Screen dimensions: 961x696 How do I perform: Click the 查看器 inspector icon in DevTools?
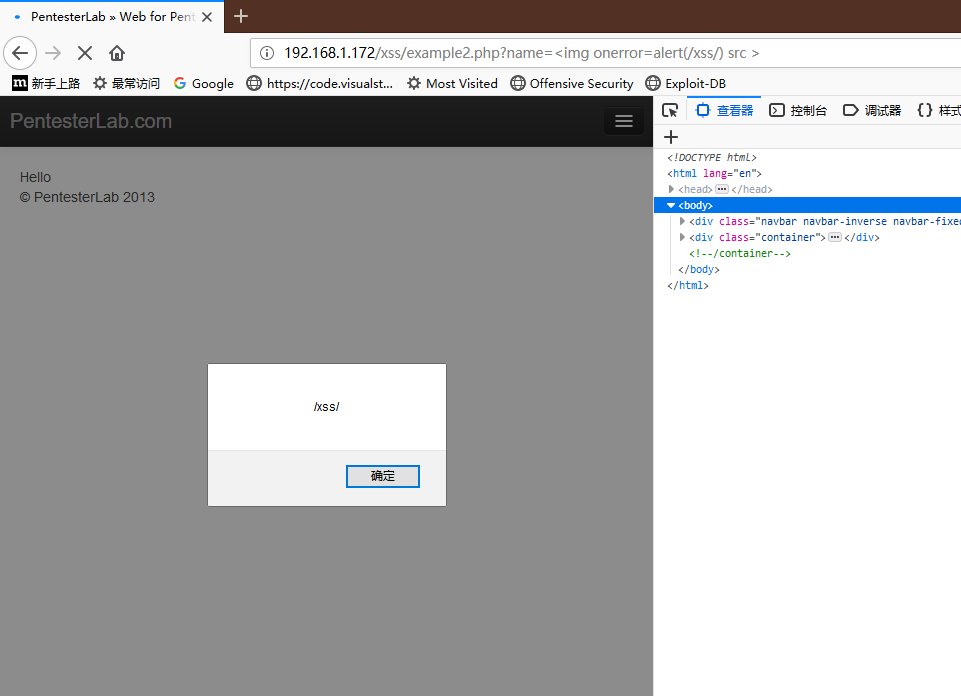[x=723, y=110]
